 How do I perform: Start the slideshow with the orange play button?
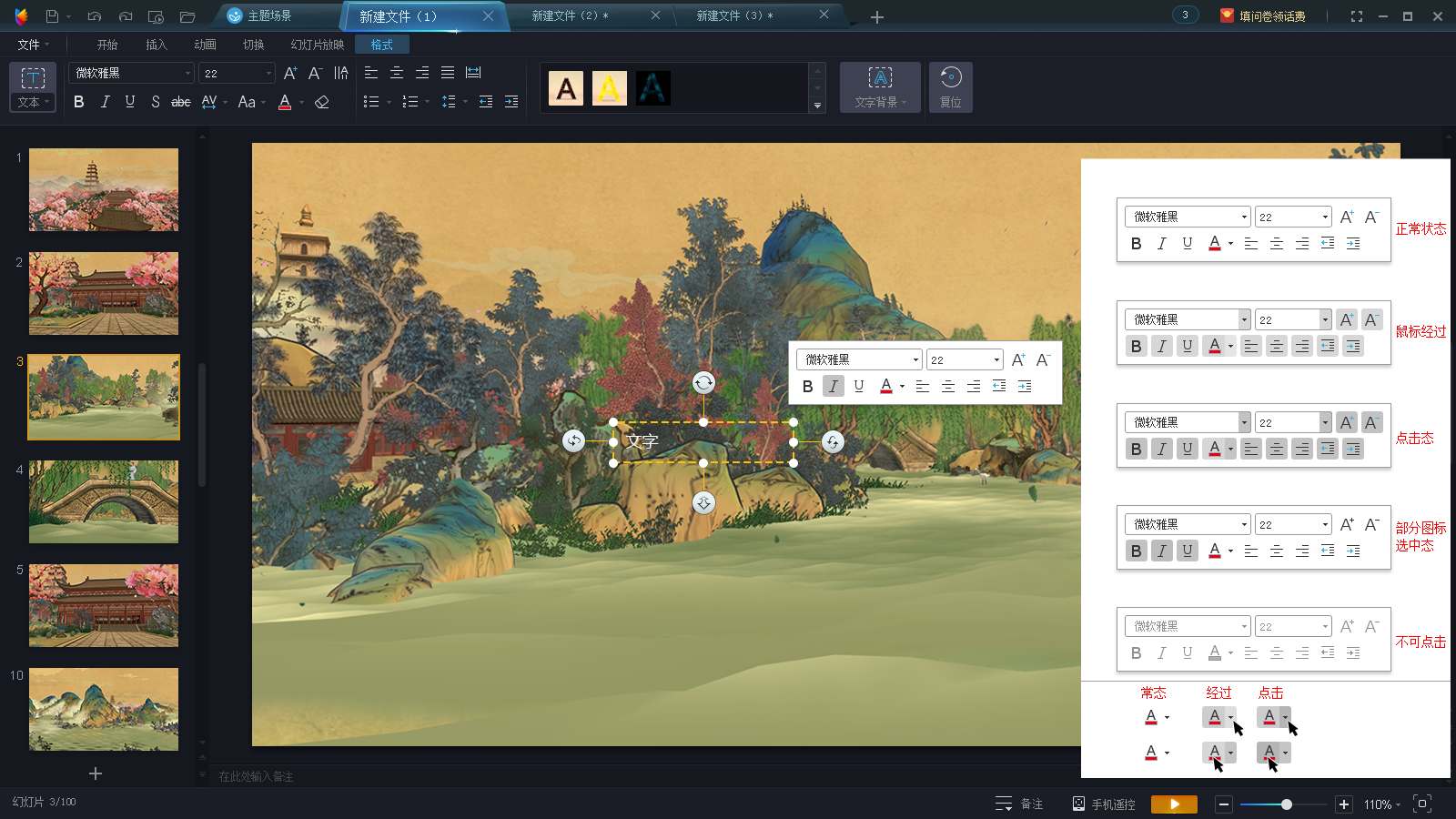pyautogui.click(x=1174, y=804)
